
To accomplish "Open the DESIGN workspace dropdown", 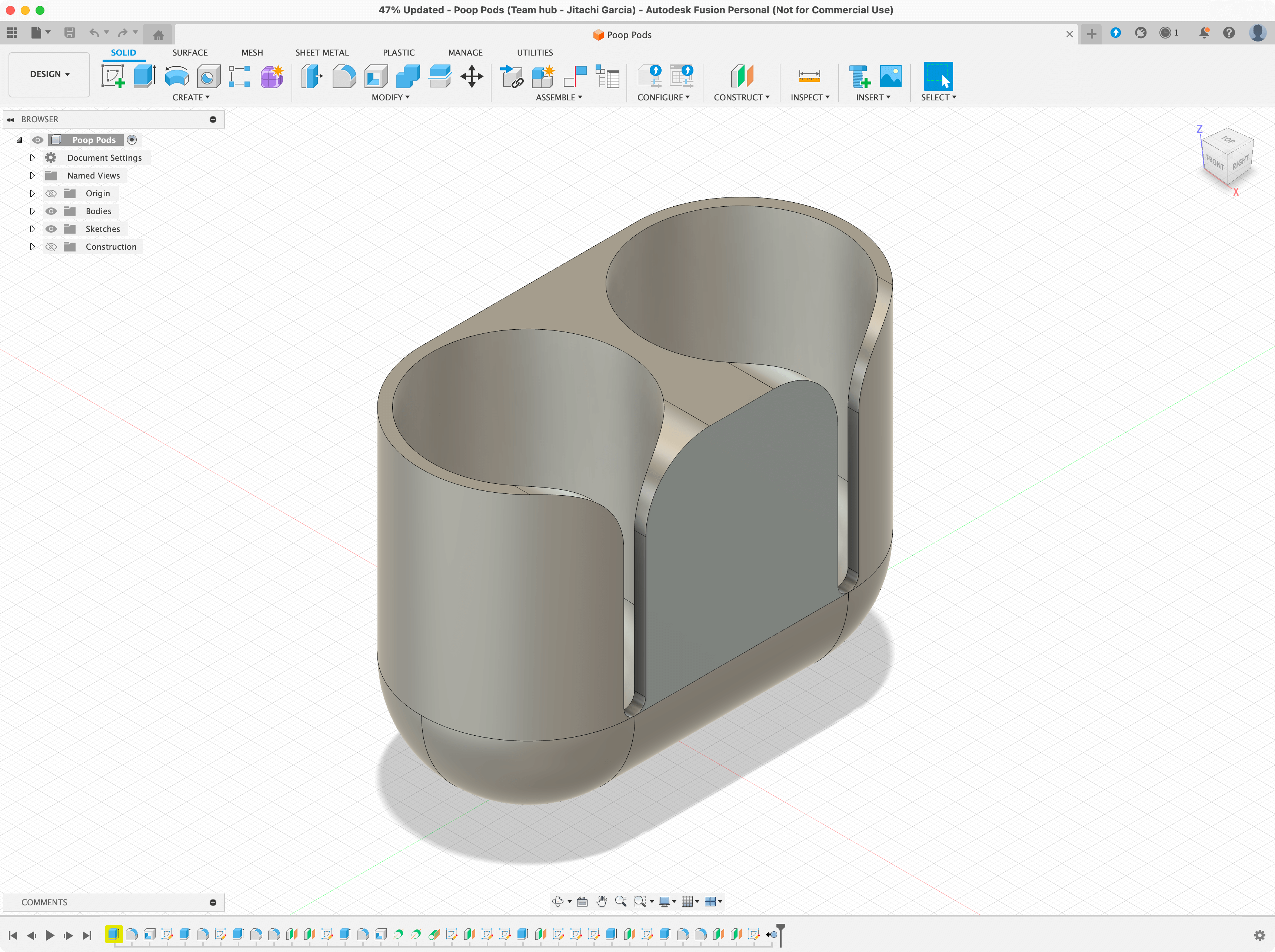I will [50, 74].
